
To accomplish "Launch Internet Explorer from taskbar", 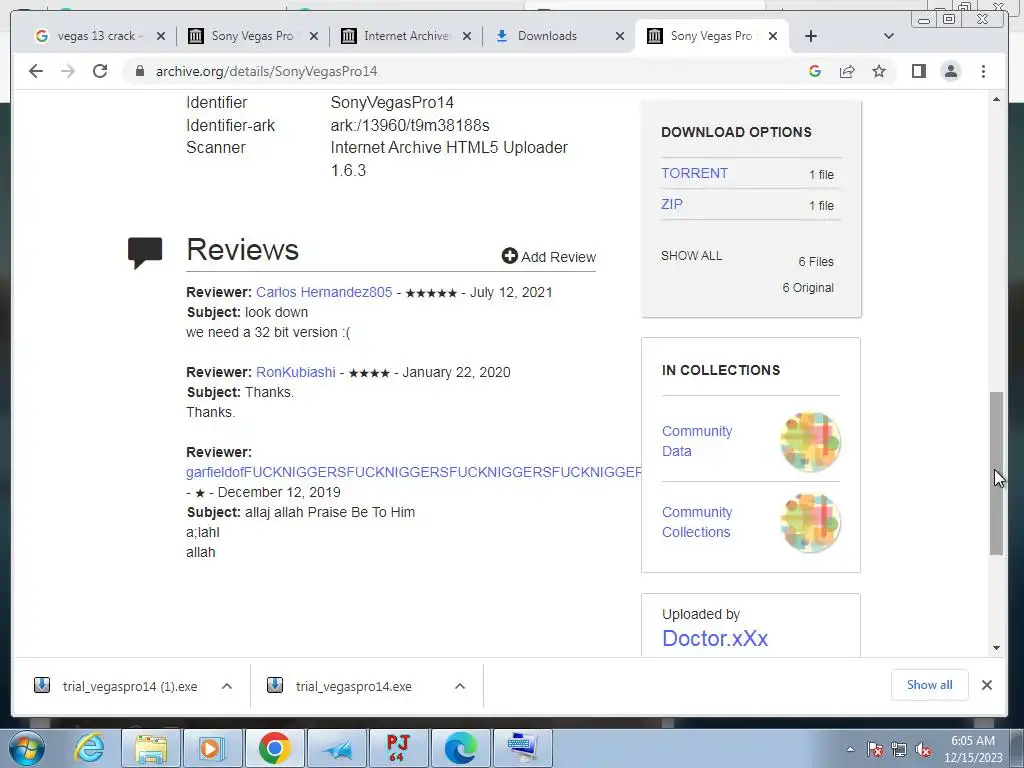I will tap(89, 748).
